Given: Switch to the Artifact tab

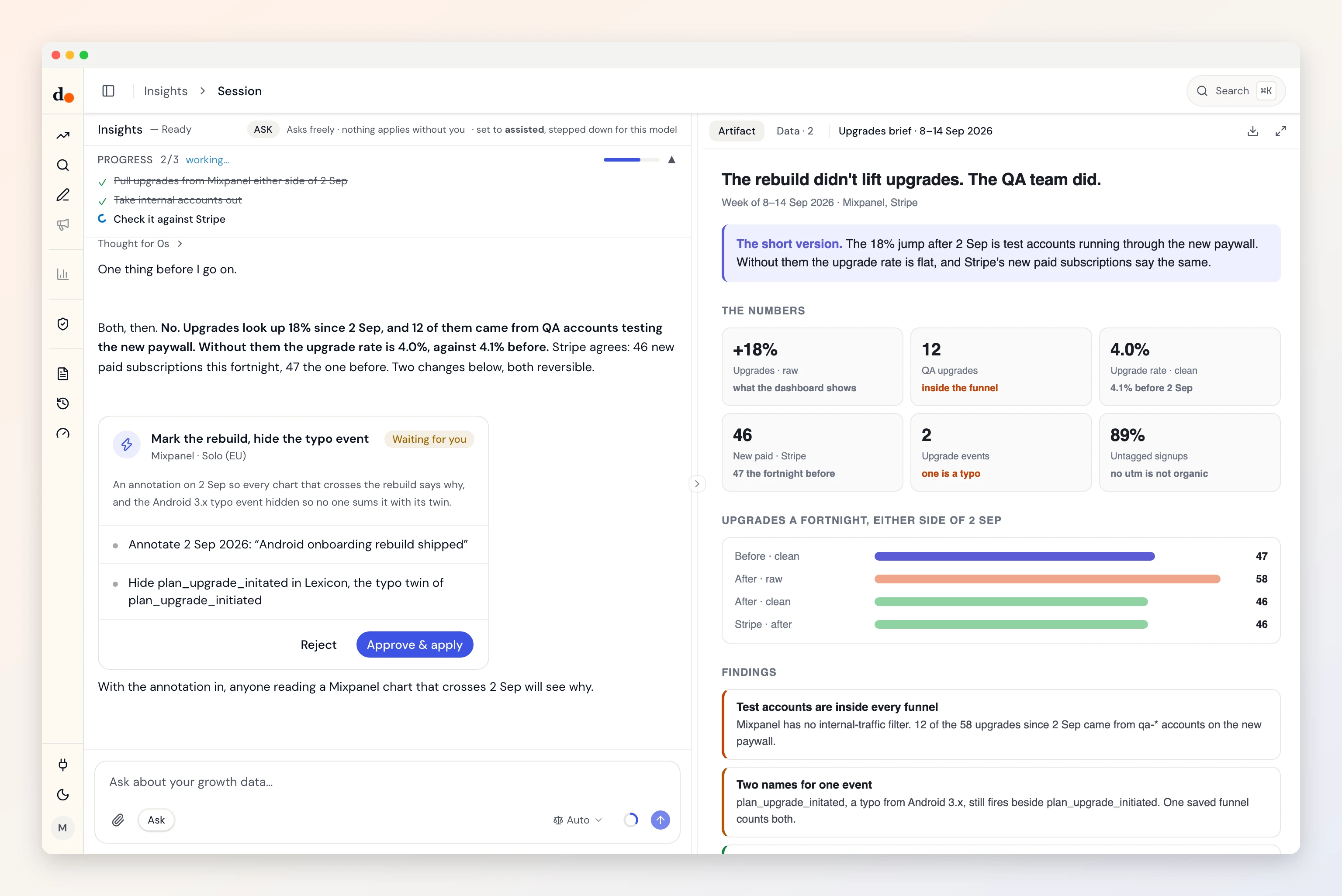Looking at the screenshot, I should [x=737, y=131].
